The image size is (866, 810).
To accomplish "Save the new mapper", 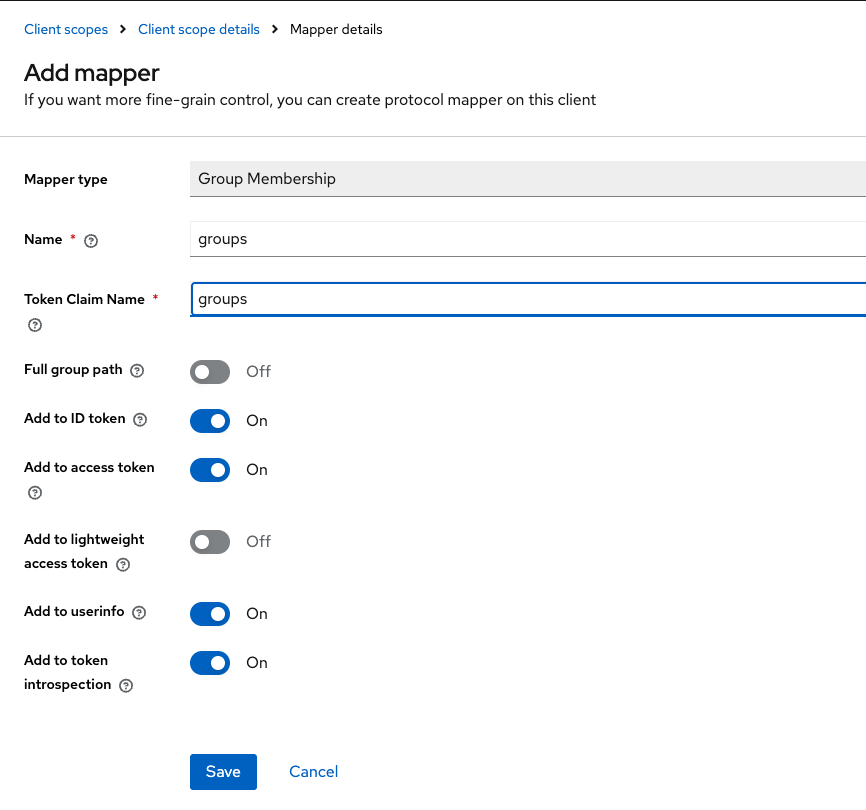I will click(x=223, y=772).
